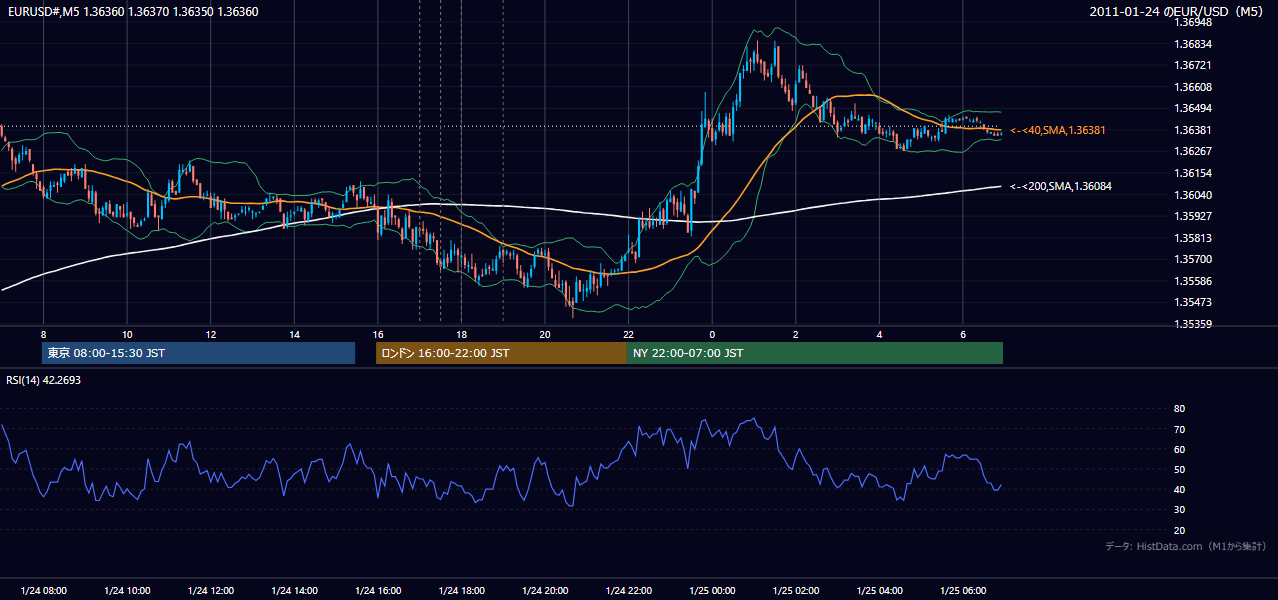Click the 1/25 02:00 time axis label
Viewport: 1278px width, 600px height.
click(794, 590)
